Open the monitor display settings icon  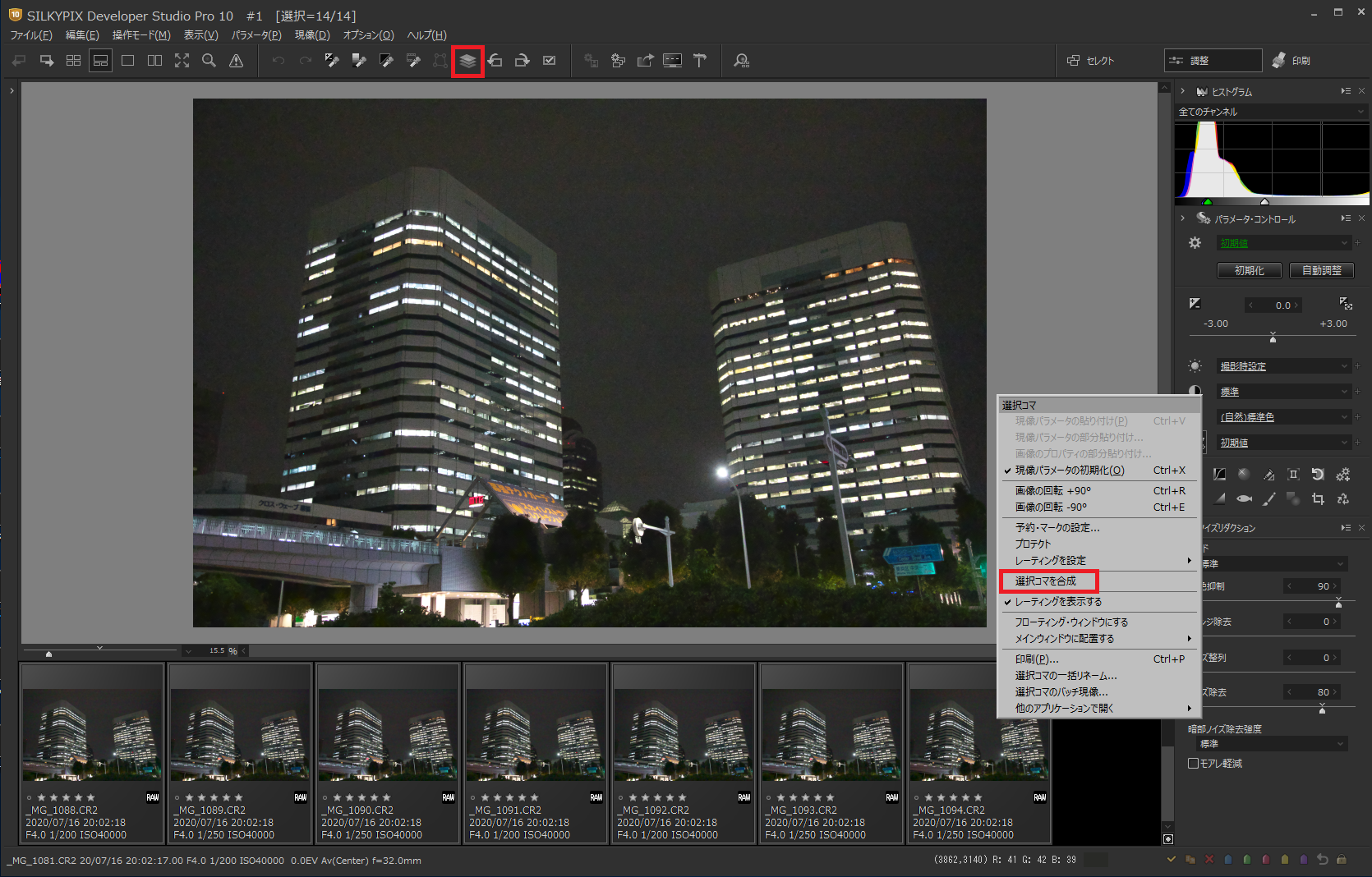tap(672, 61)
